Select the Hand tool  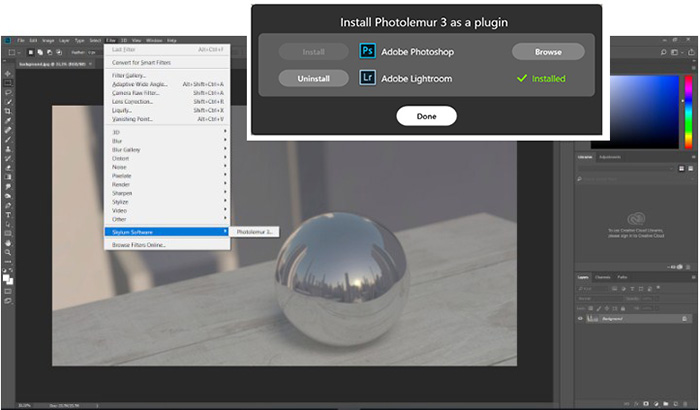coord(8,243)
